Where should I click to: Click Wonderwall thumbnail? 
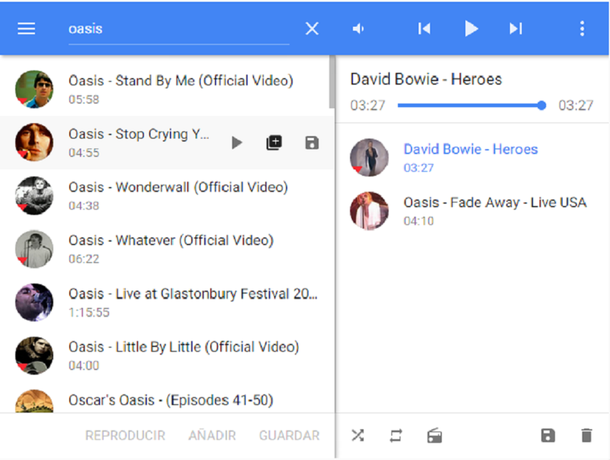34,196
